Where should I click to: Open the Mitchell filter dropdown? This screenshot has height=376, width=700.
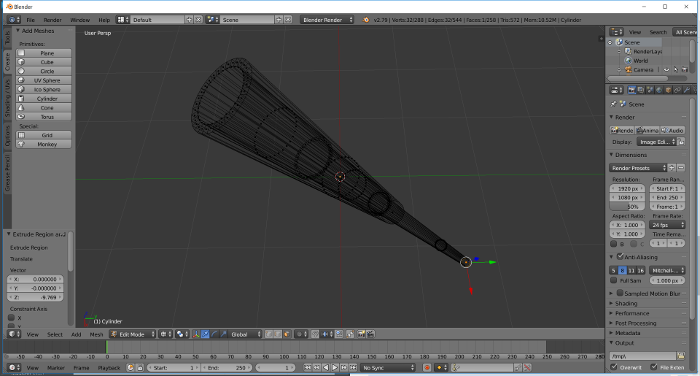667,270
